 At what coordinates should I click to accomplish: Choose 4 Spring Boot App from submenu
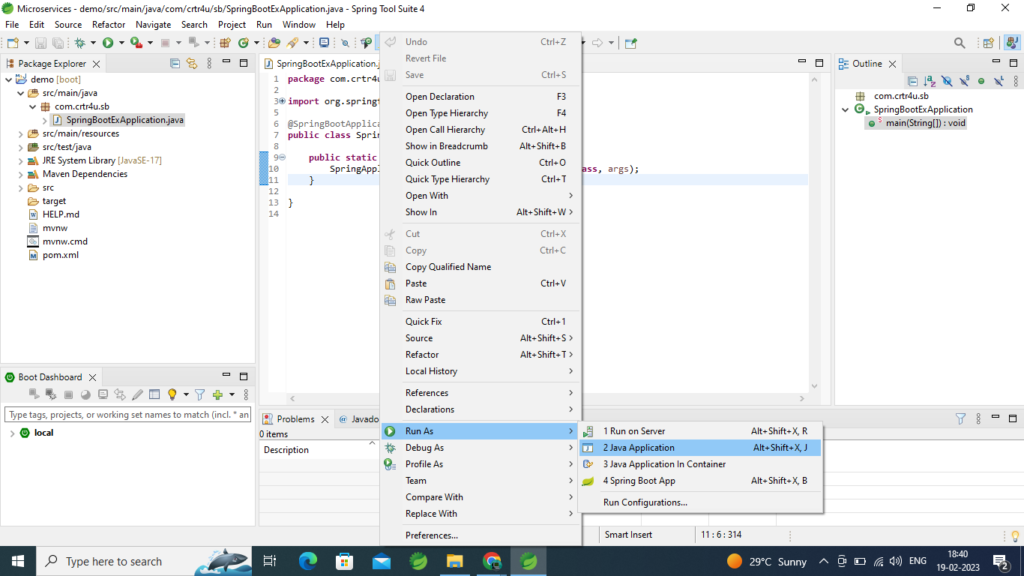point(700,481)
